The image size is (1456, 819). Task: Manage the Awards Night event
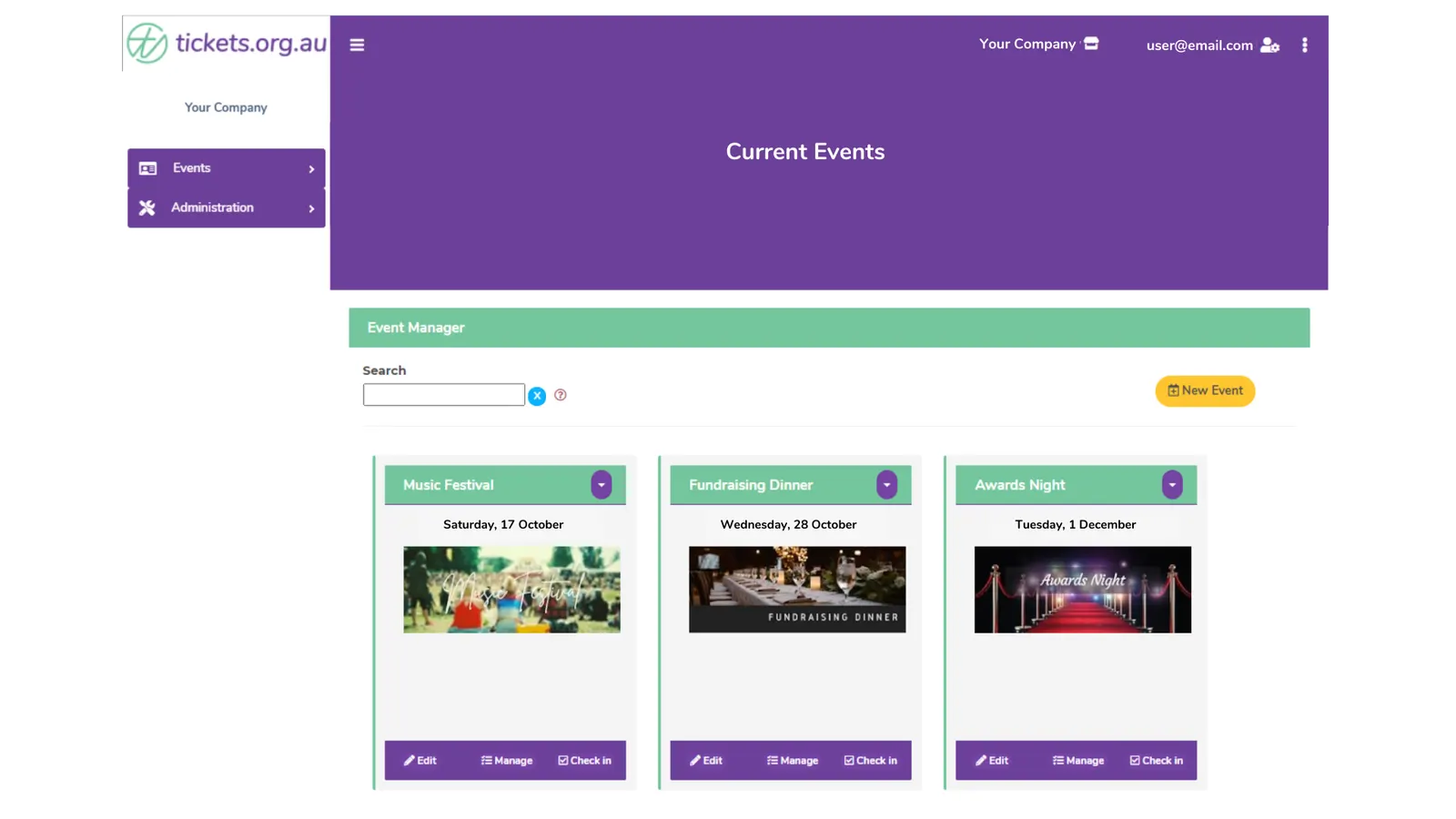coord(1078,761)
